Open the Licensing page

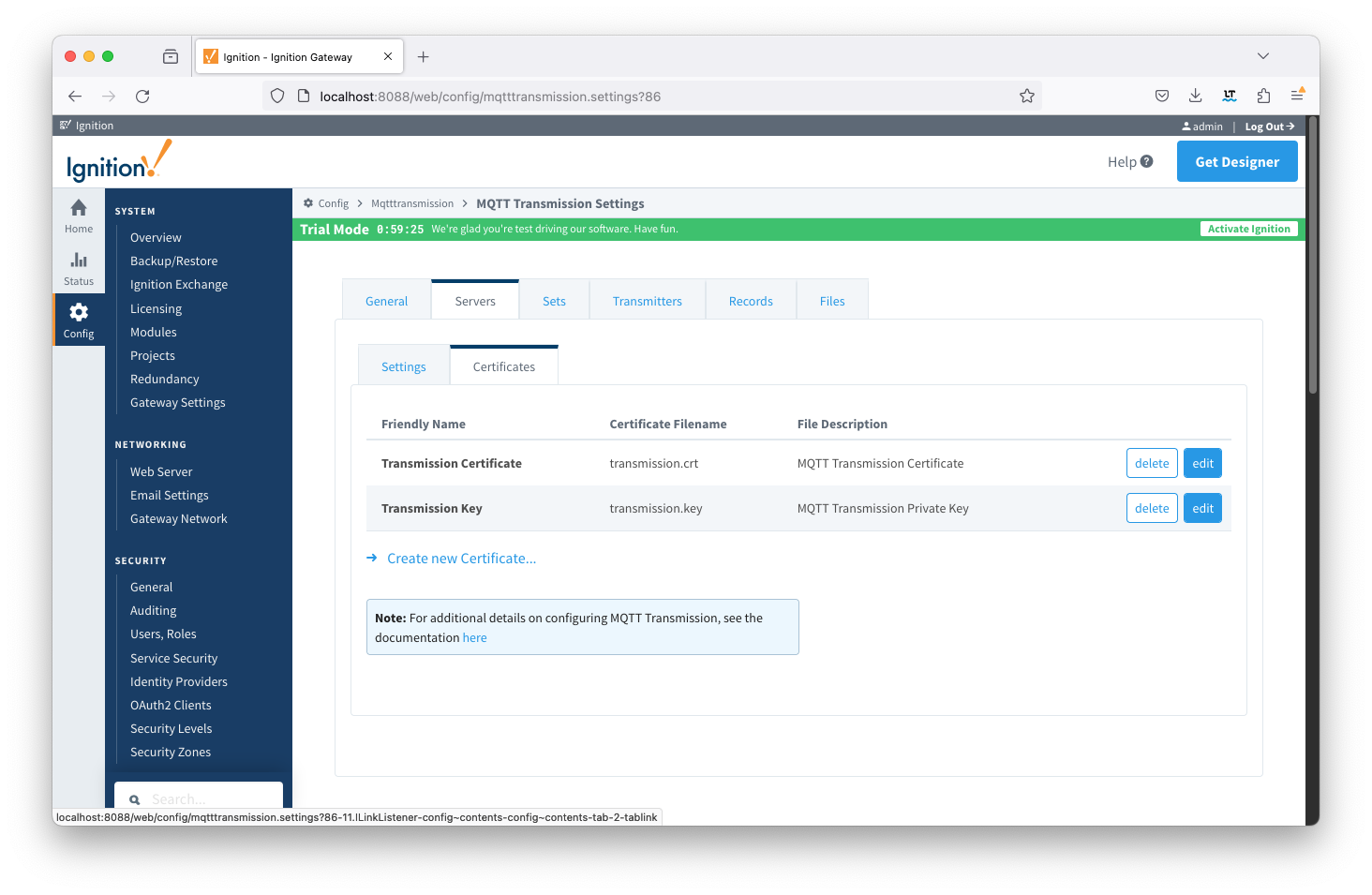[x=156, y=308]
